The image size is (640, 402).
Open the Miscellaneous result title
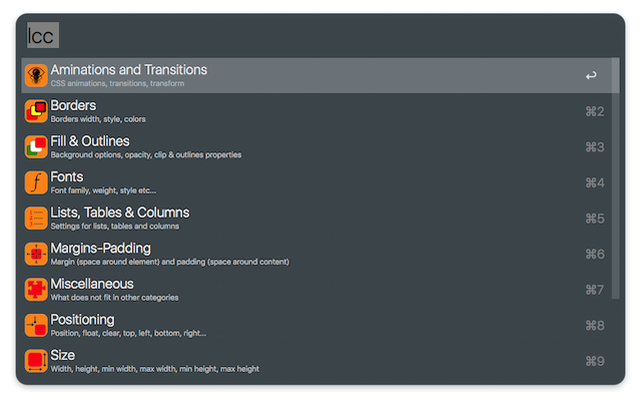click(x=92, y=284)
